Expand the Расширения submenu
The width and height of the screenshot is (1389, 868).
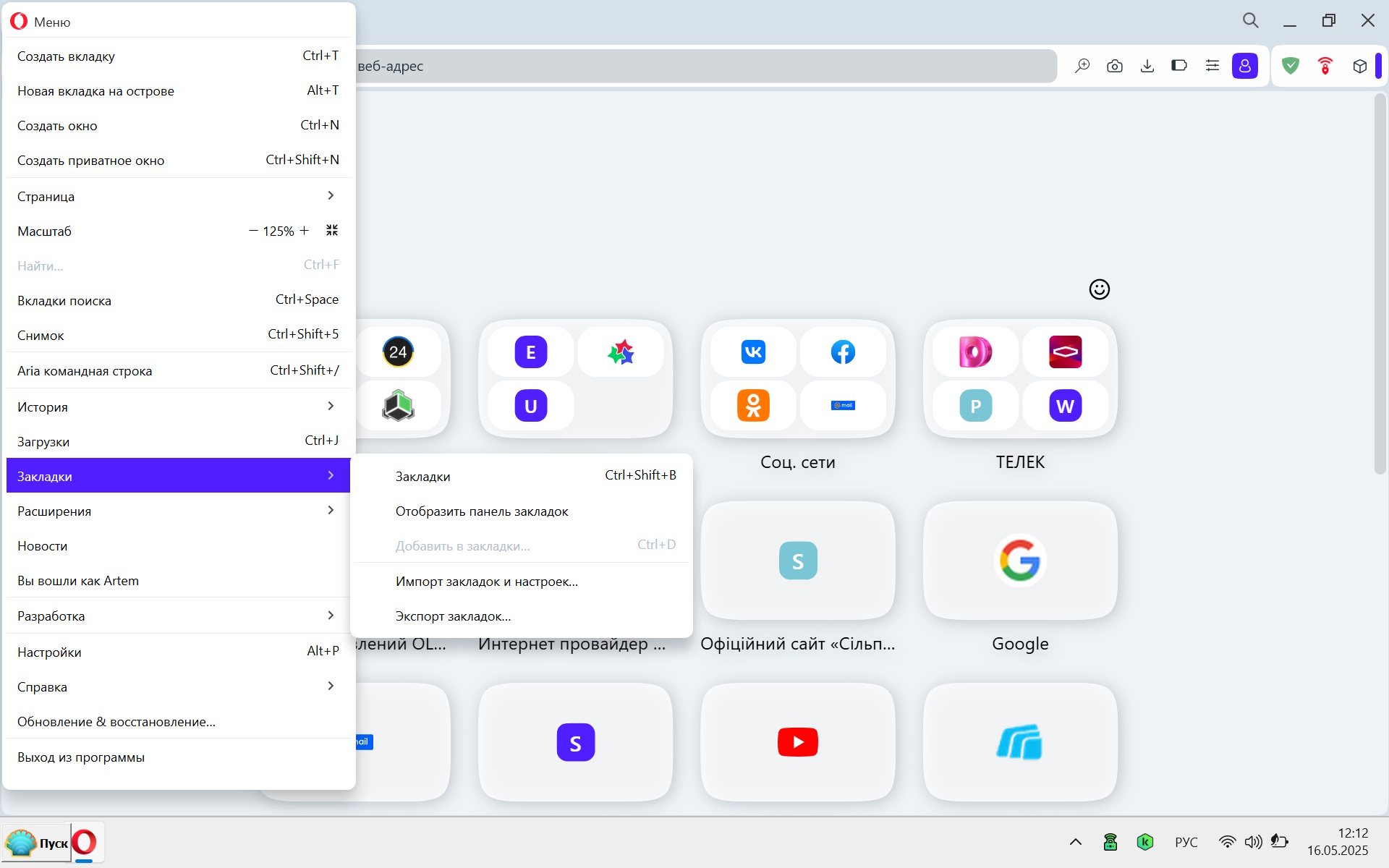coord(178,511)
